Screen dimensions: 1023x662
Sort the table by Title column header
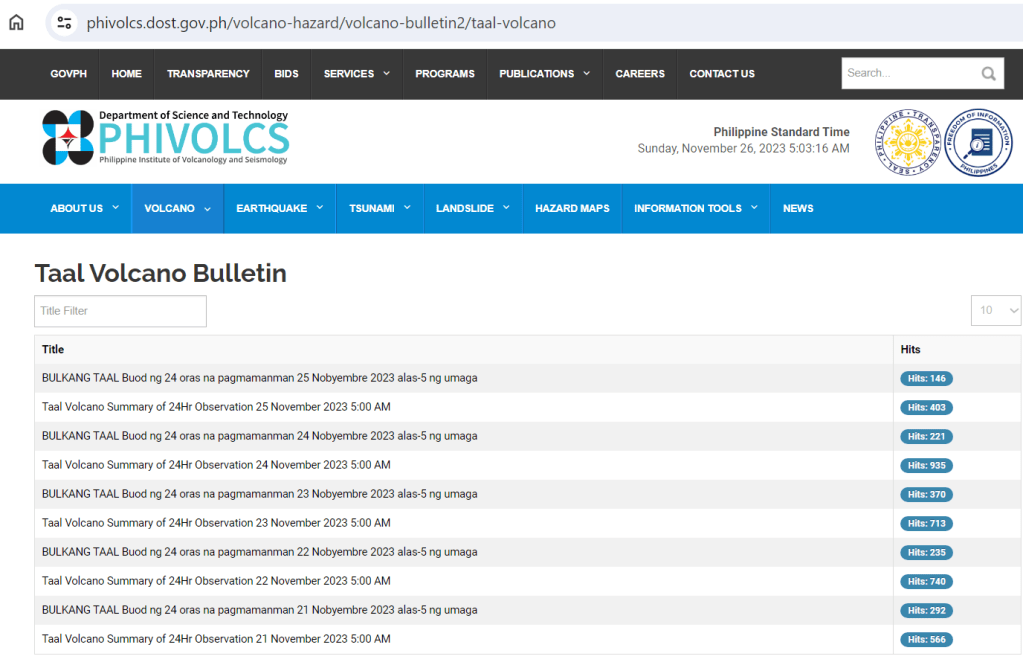(x=53, y=349)
